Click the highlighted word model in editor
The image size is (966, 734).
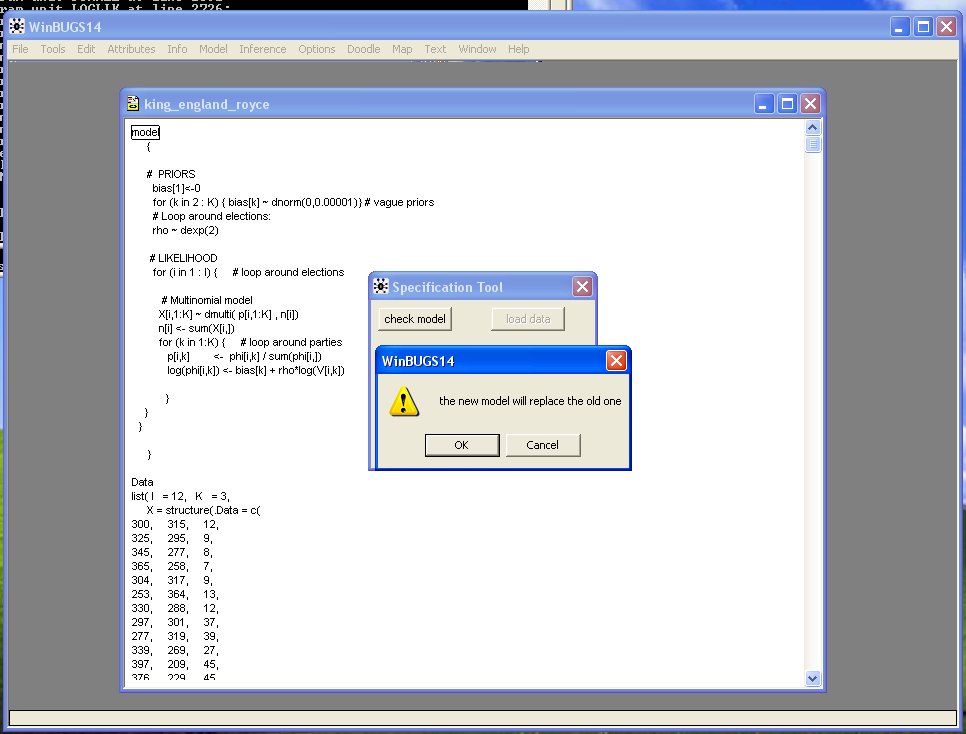pyautogui.click(x=145, y=132)
